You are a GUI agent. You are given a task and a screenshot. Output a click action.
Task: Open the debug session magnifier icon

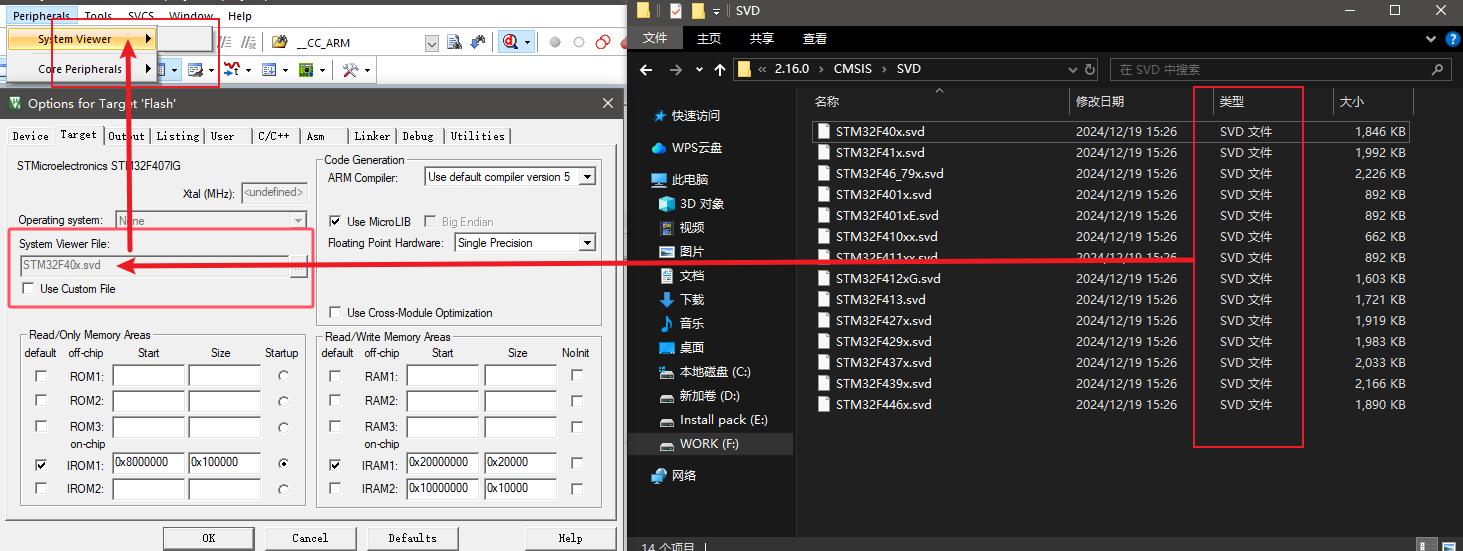click(x=512, y=42)
